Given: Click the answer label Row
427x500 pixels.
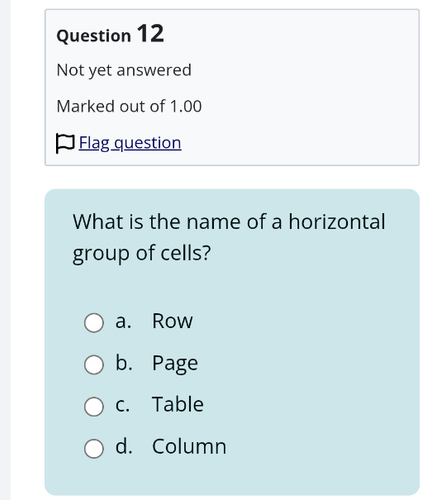Looking at the screenshot, I should coord(172,321).
